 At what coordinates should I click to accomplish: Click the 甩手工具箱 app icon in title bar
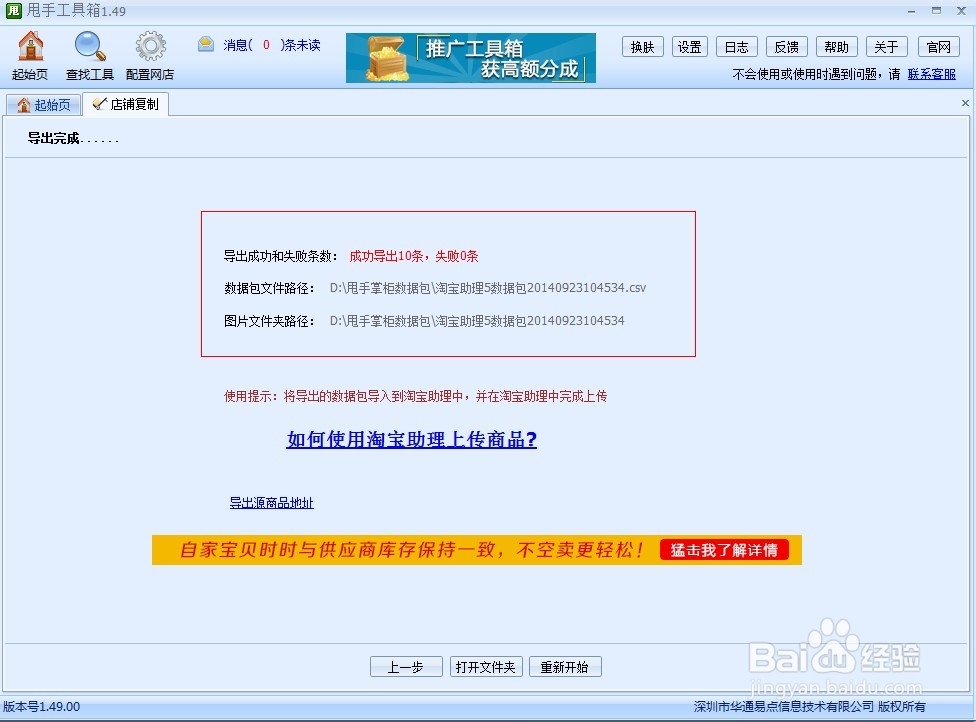pos(14,11)
